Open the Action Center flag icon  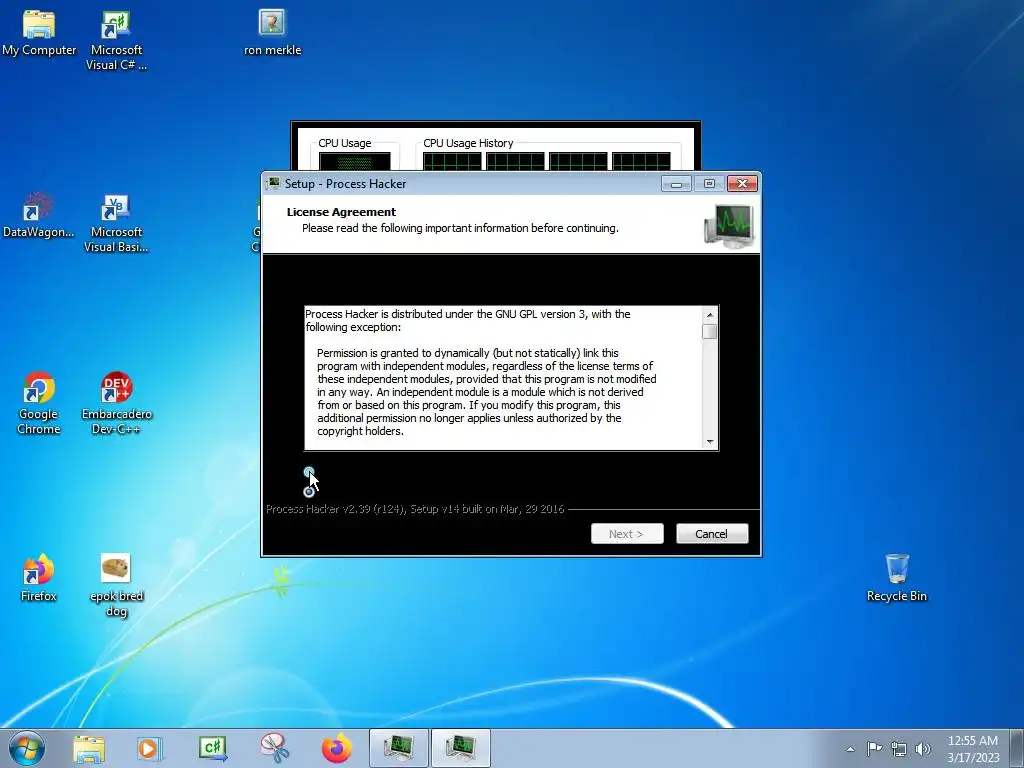(874, 748)
